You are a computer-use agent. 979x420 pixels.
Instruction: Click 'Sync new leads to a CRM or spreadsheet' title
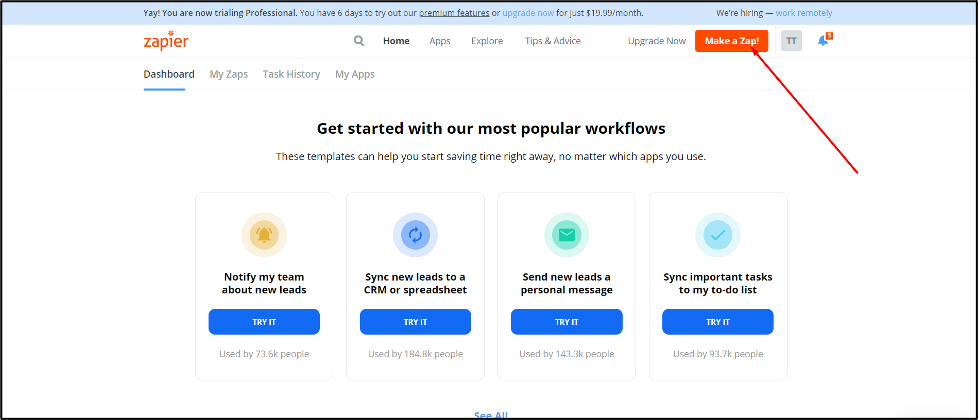[415, 283]
